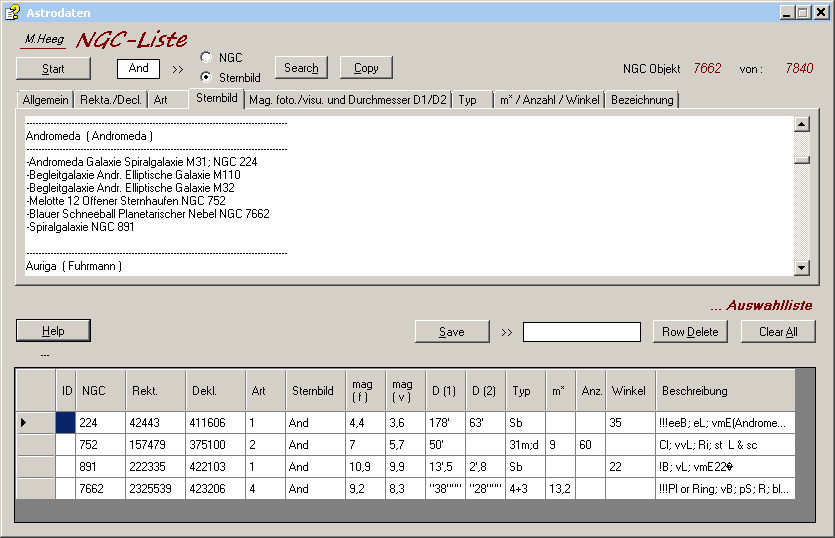Click the 'Auriga ( Fuhrmann )' heading
835x538 pixels.
click(x=73, y=266)
